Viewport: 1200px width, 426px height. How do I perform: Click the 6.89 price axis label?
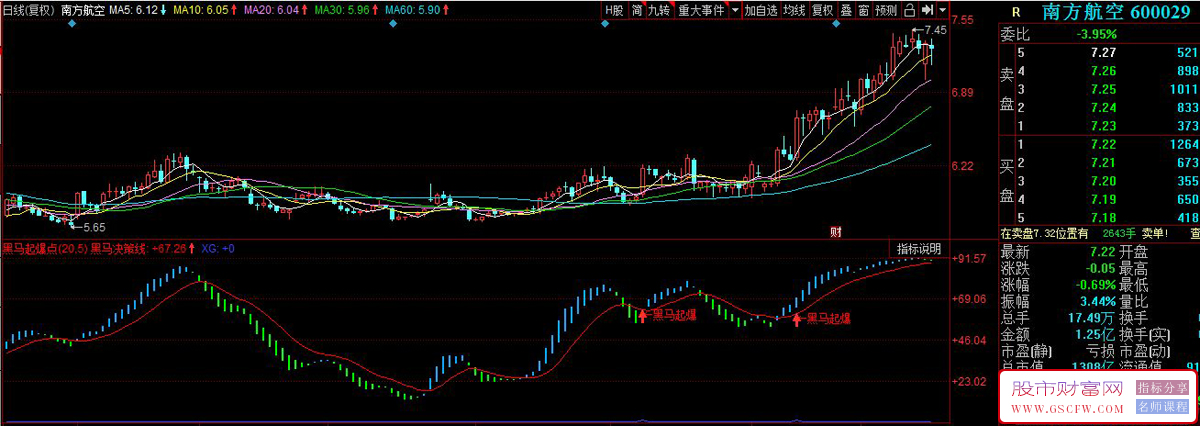tap(963, 93)
